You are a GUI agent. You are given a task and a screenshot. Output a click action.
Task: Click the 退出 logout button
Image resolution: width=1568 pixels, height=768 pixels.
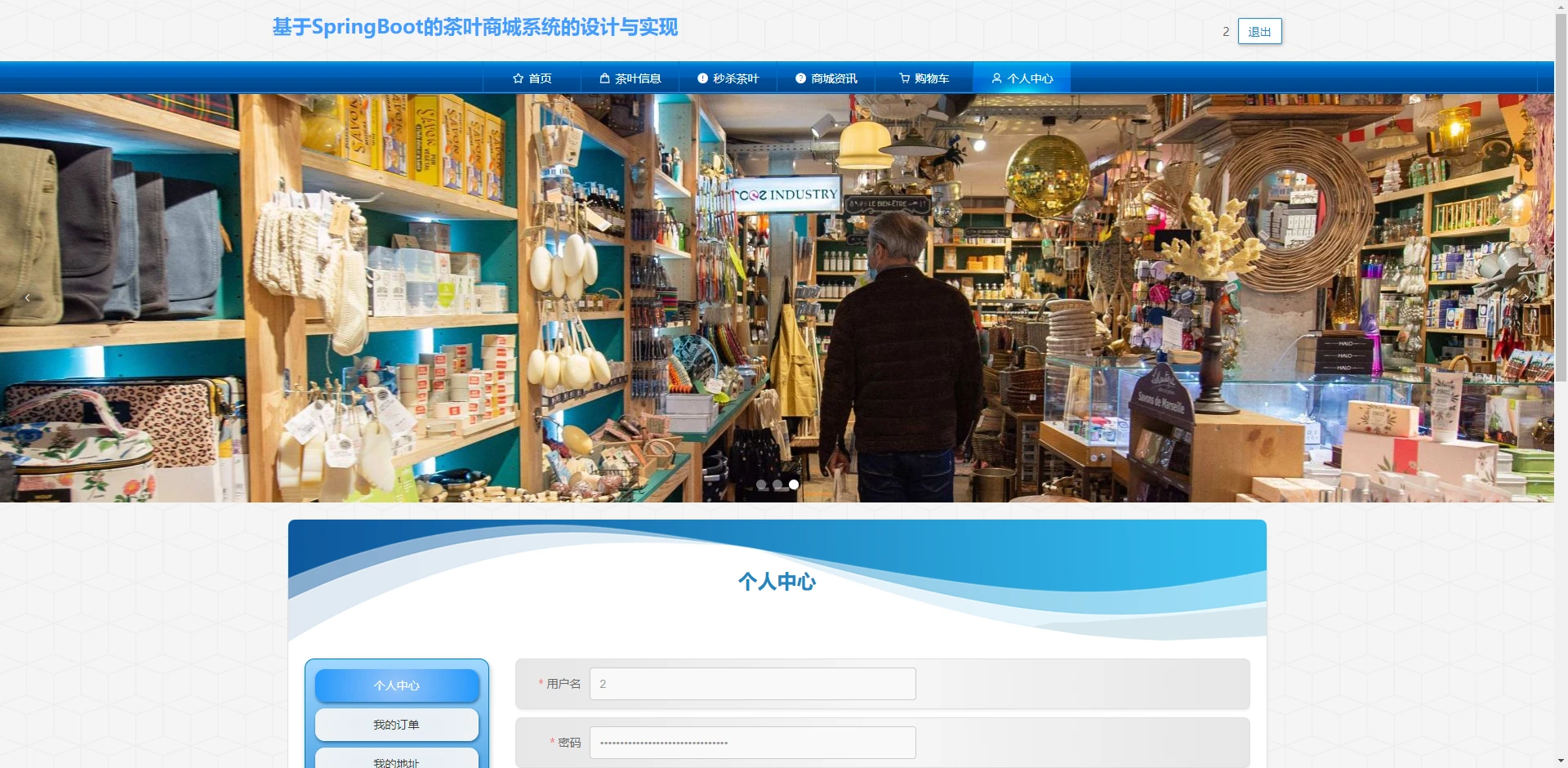click(x=1258, y=31)
